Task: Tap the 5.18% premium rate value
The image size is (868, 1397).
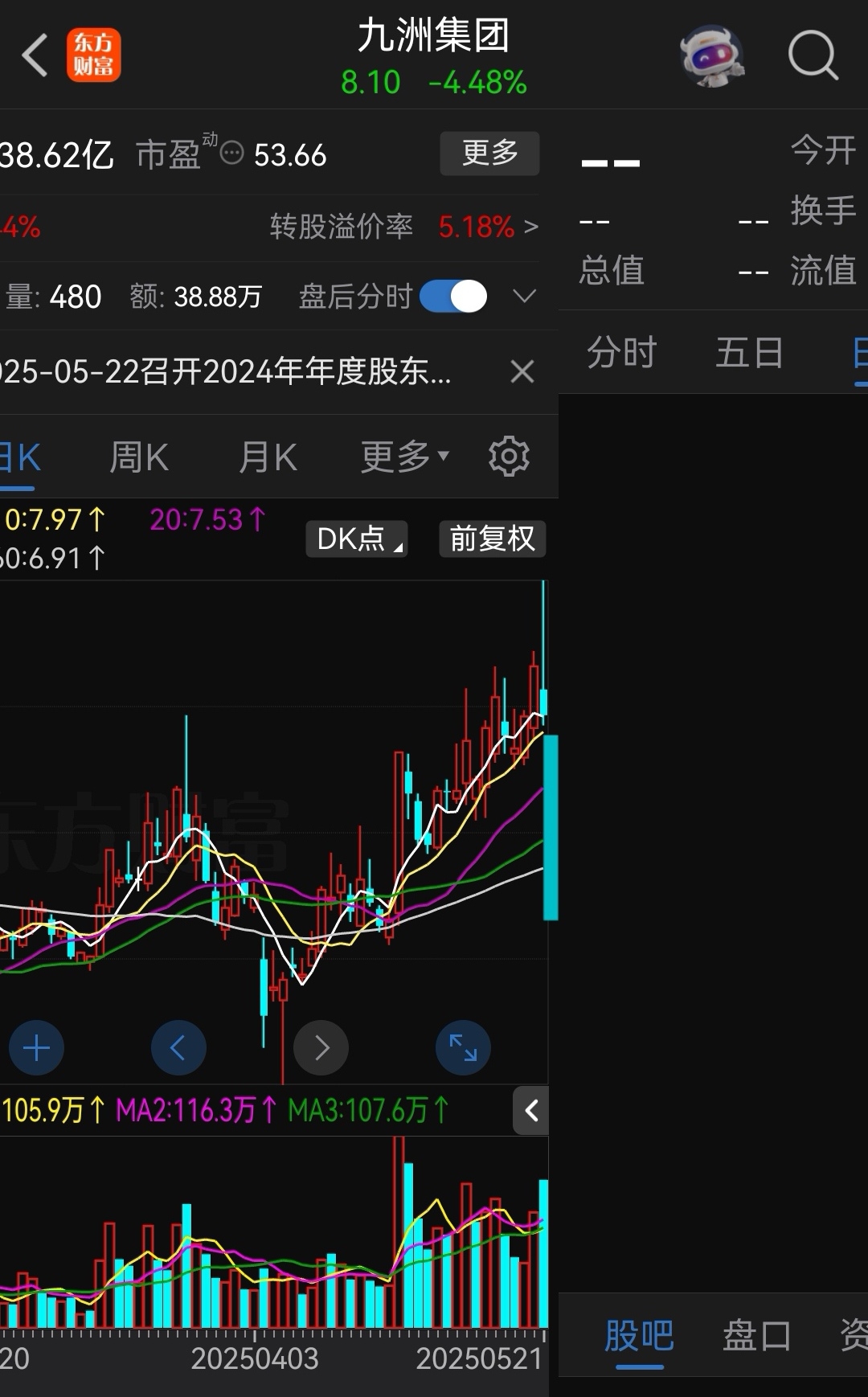Action: [476, 227]
